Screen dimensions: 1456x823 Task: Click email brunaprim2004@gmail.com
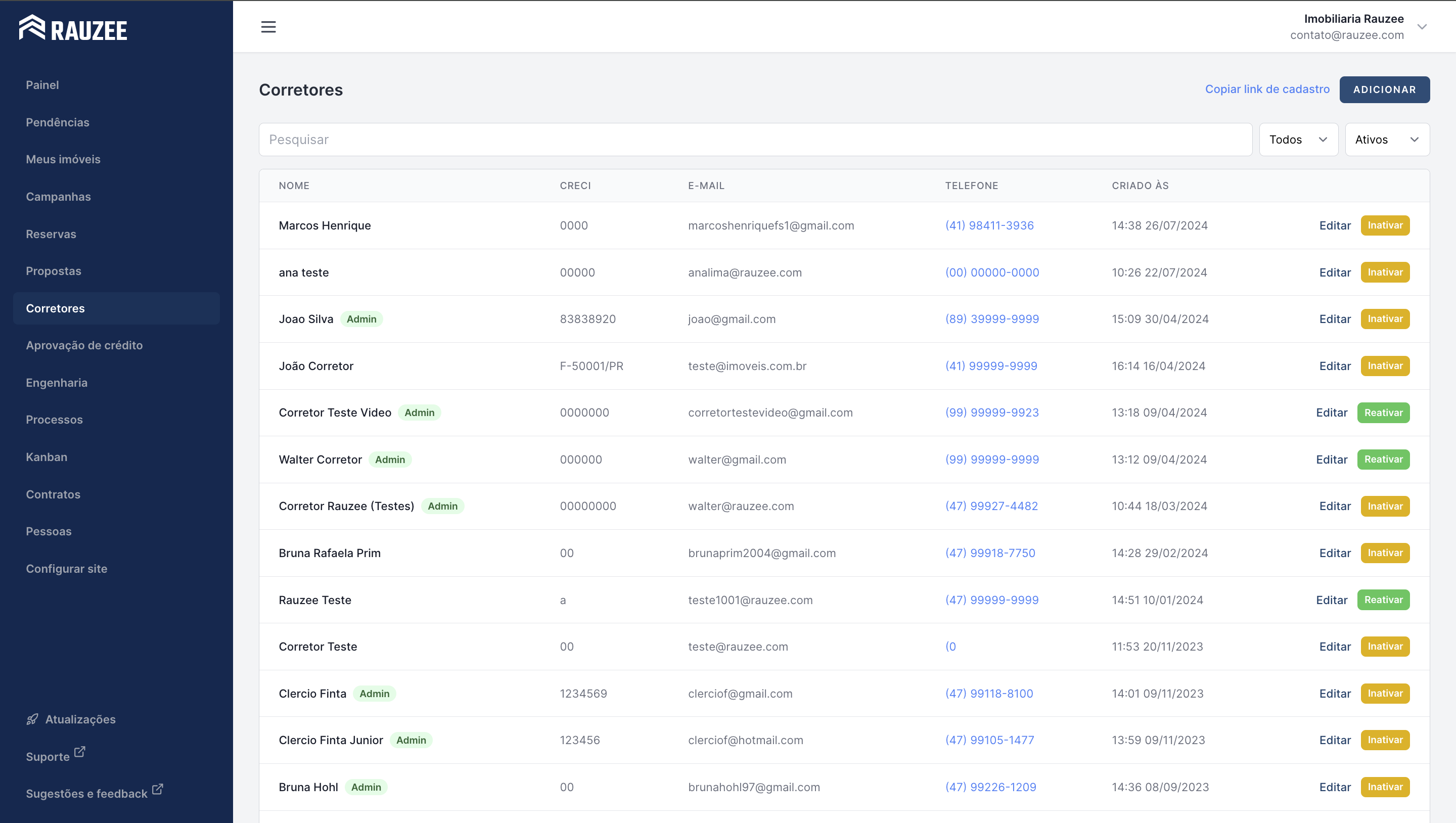coord(761,553)
